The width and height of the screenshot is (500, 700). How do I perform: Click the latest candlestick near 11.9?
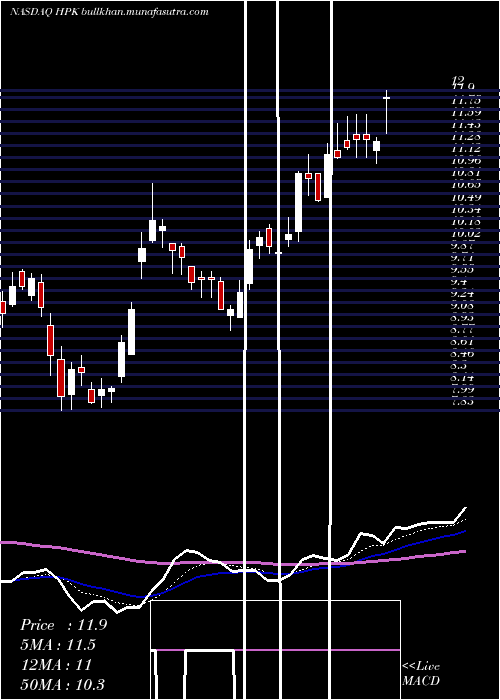[387, 112]
